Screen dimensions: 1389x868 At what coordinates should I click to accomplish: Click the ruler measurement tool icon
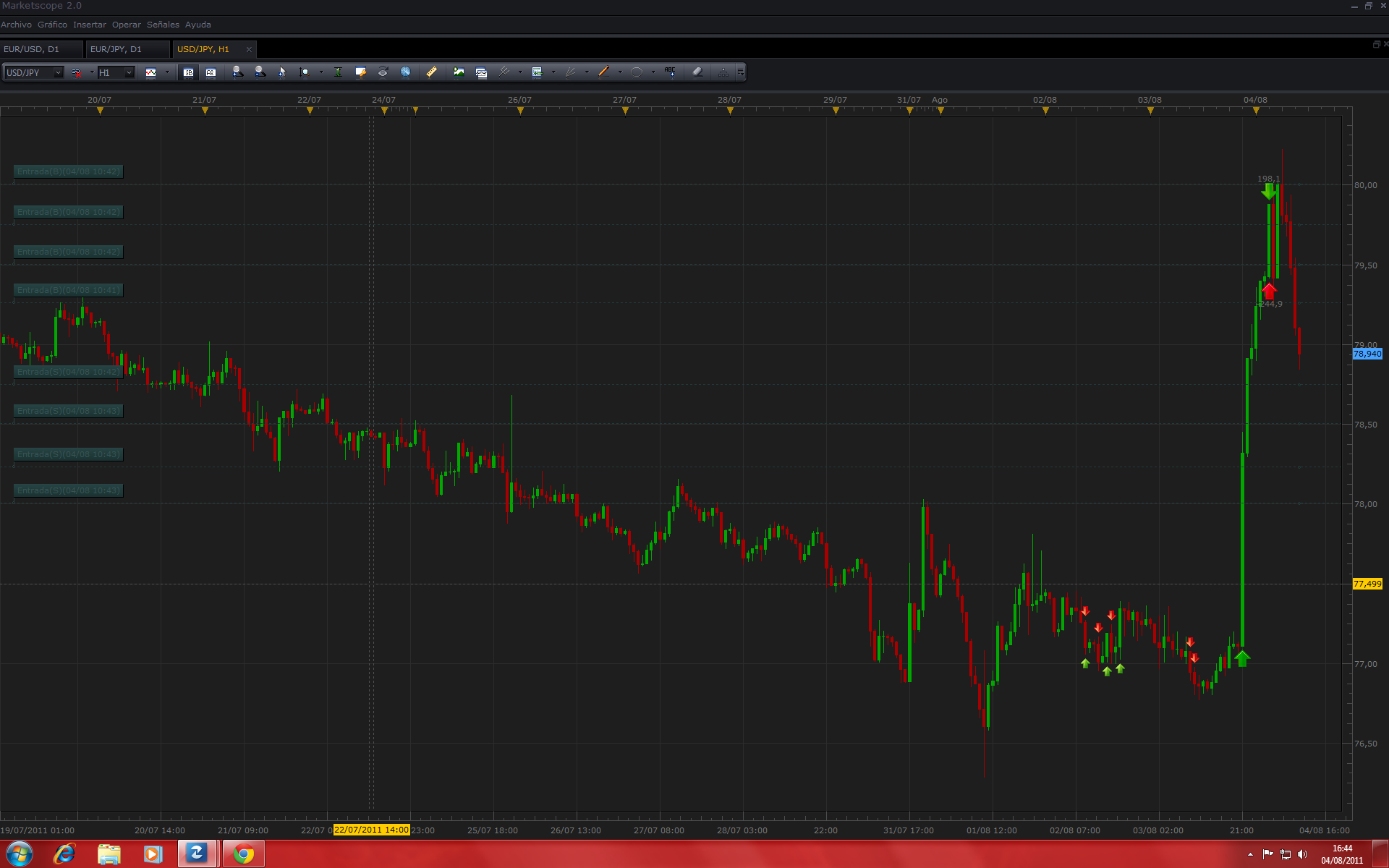431,72
